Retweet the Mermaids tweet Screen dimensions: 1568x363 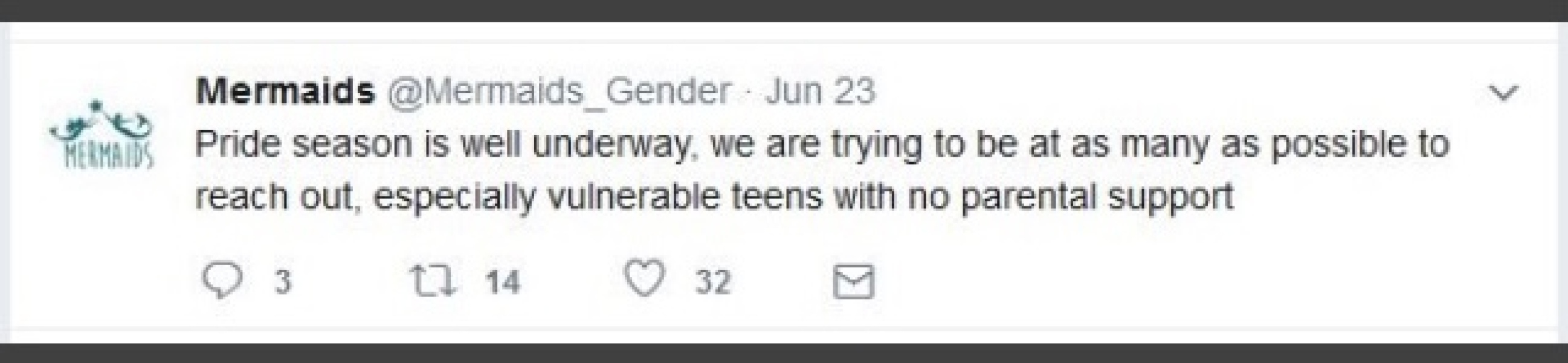(x=433, y=282)
